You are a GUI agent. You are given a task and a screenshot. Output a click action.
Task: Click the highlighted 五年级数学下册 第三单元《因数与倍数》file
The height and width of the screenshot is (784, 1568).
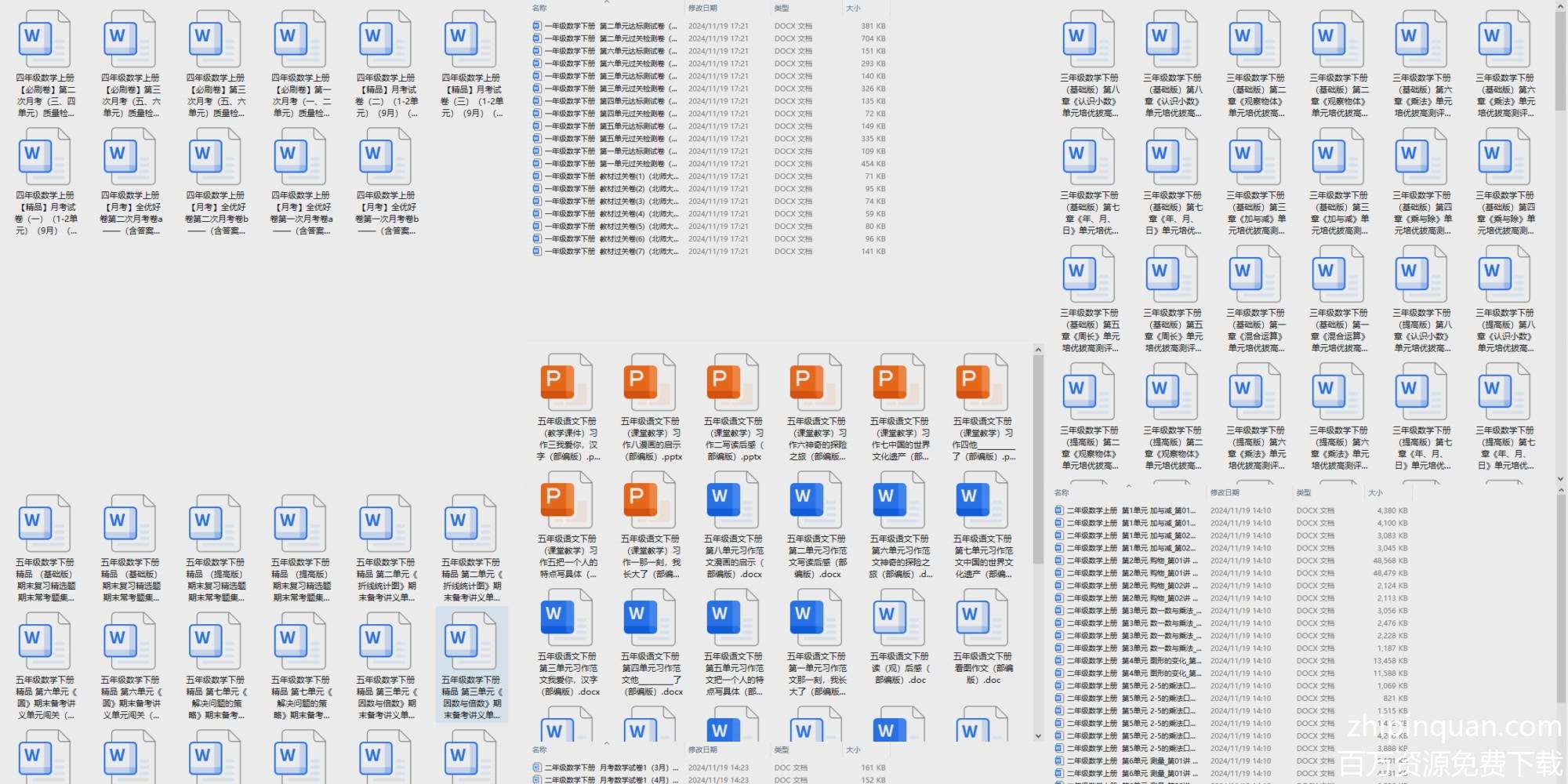tap(471, 641)
